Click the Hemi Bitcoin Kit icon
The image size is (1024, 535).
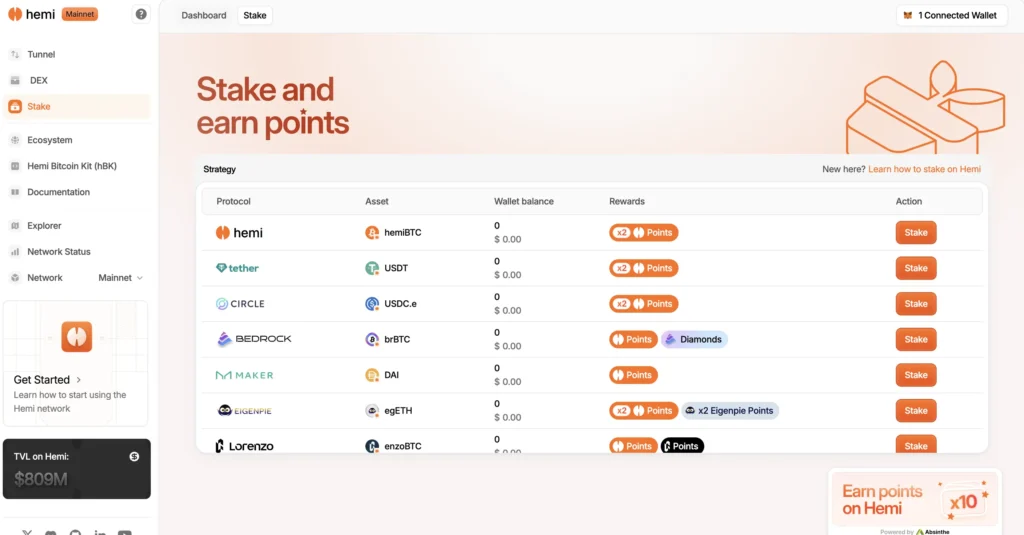click(x=15, y=166)
